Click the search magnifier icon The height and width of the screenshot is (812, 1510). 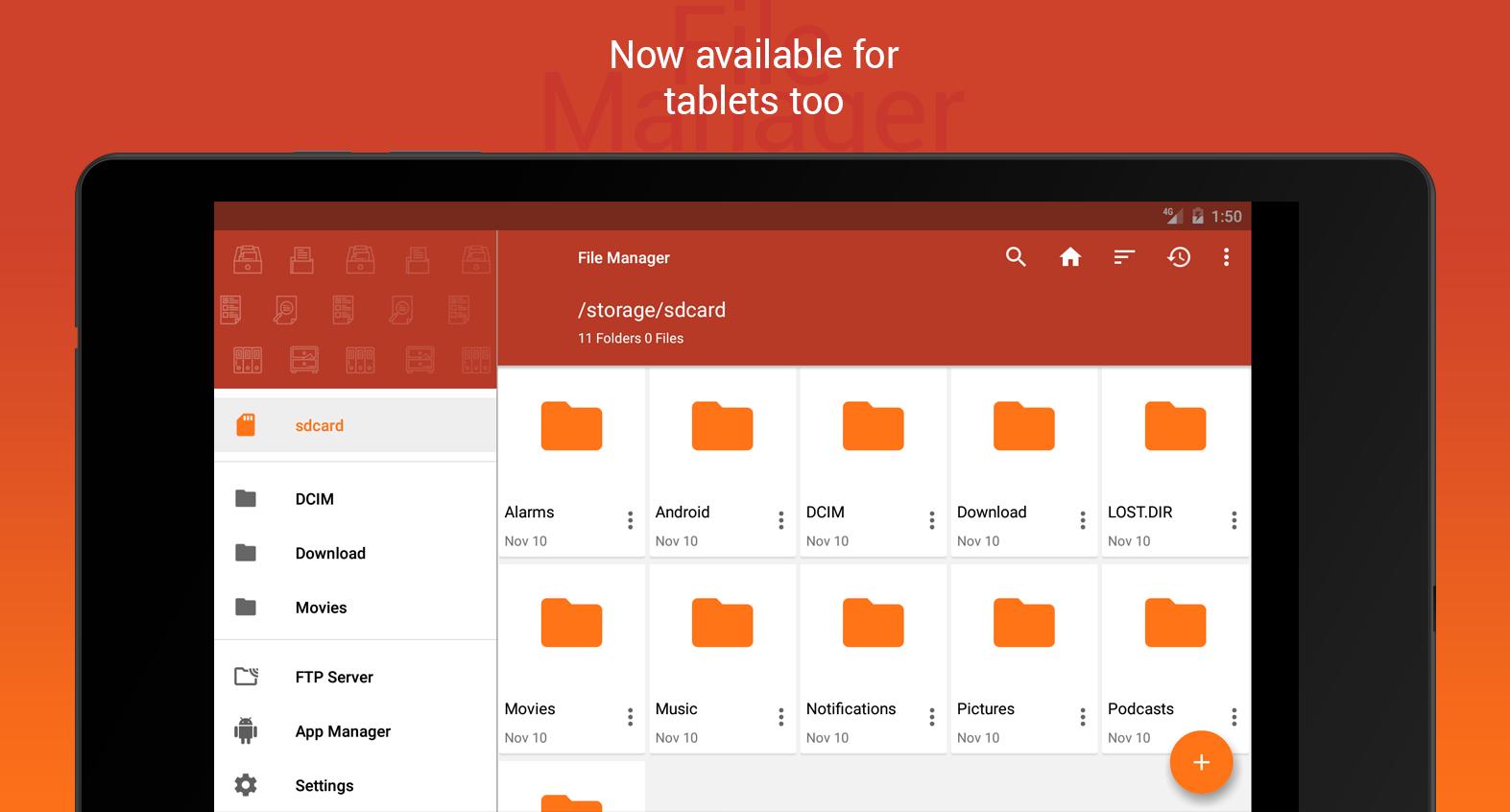[x=1016, y=257]
